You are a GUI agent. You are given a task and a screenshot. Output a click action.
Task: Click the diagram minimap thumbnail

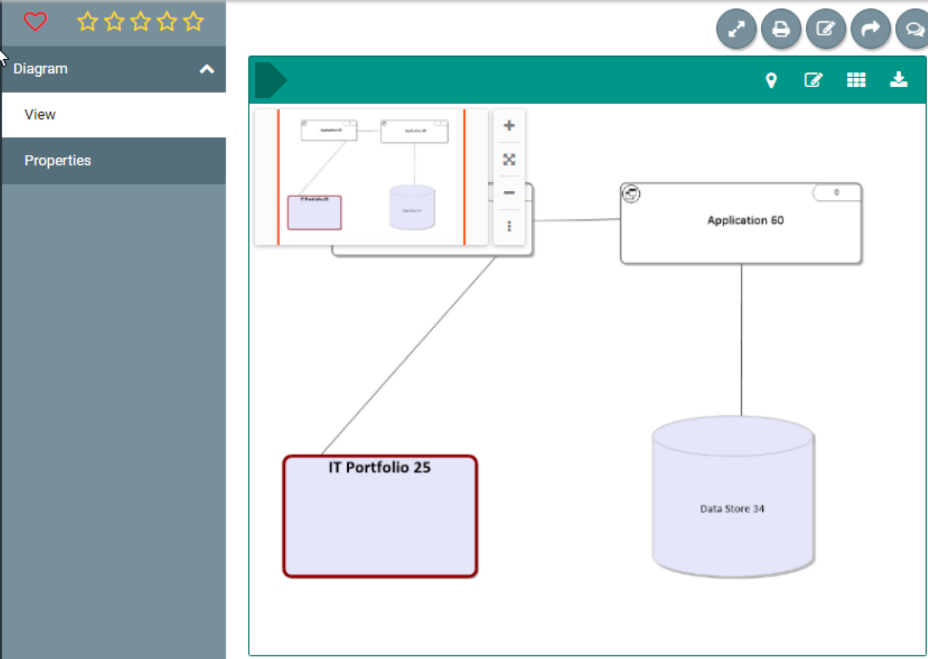tap(371, 177)
